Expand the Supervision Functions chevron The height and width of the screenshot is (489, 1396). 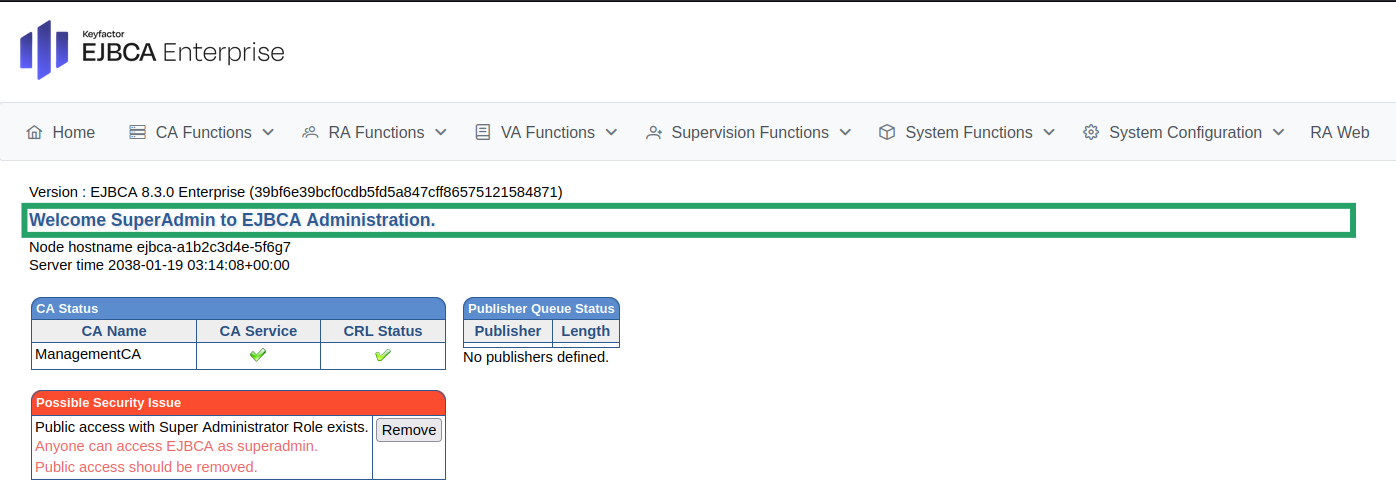(845, 132)
